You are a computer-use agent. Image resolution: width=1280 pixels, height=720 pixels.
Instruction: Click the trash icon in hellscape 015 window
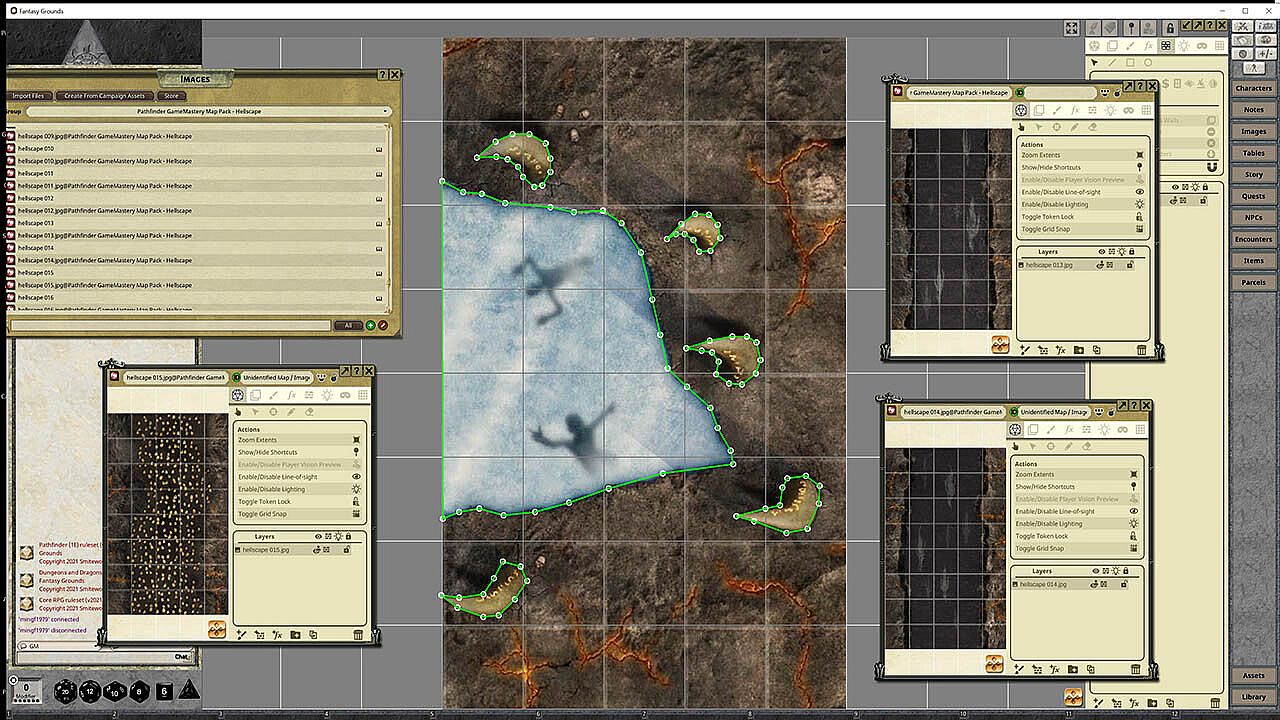(358, 635)
